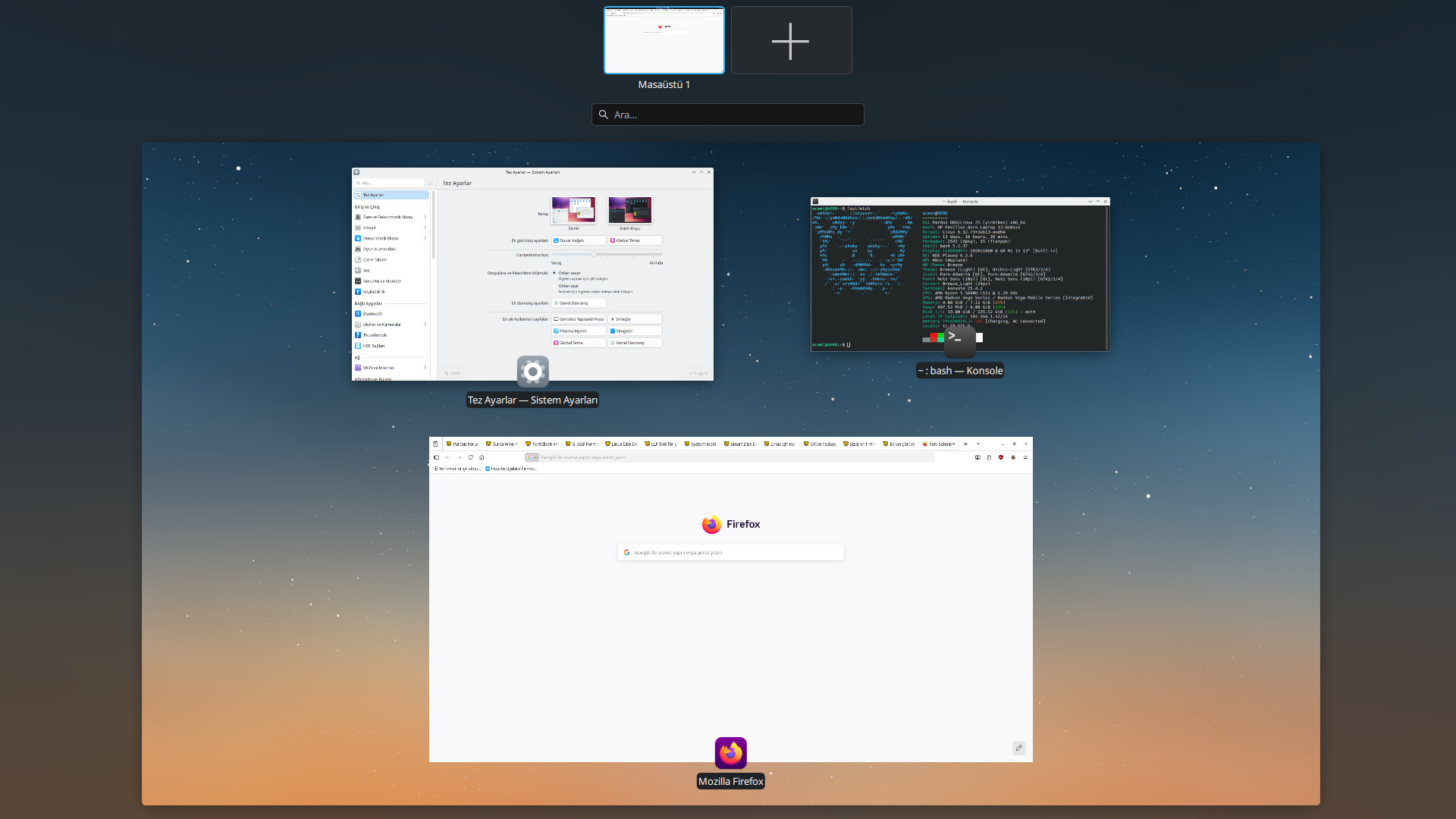Open Firefox hamburger application menu
The width and height of the screenshot is (1456, 819).
(1025, 457)
